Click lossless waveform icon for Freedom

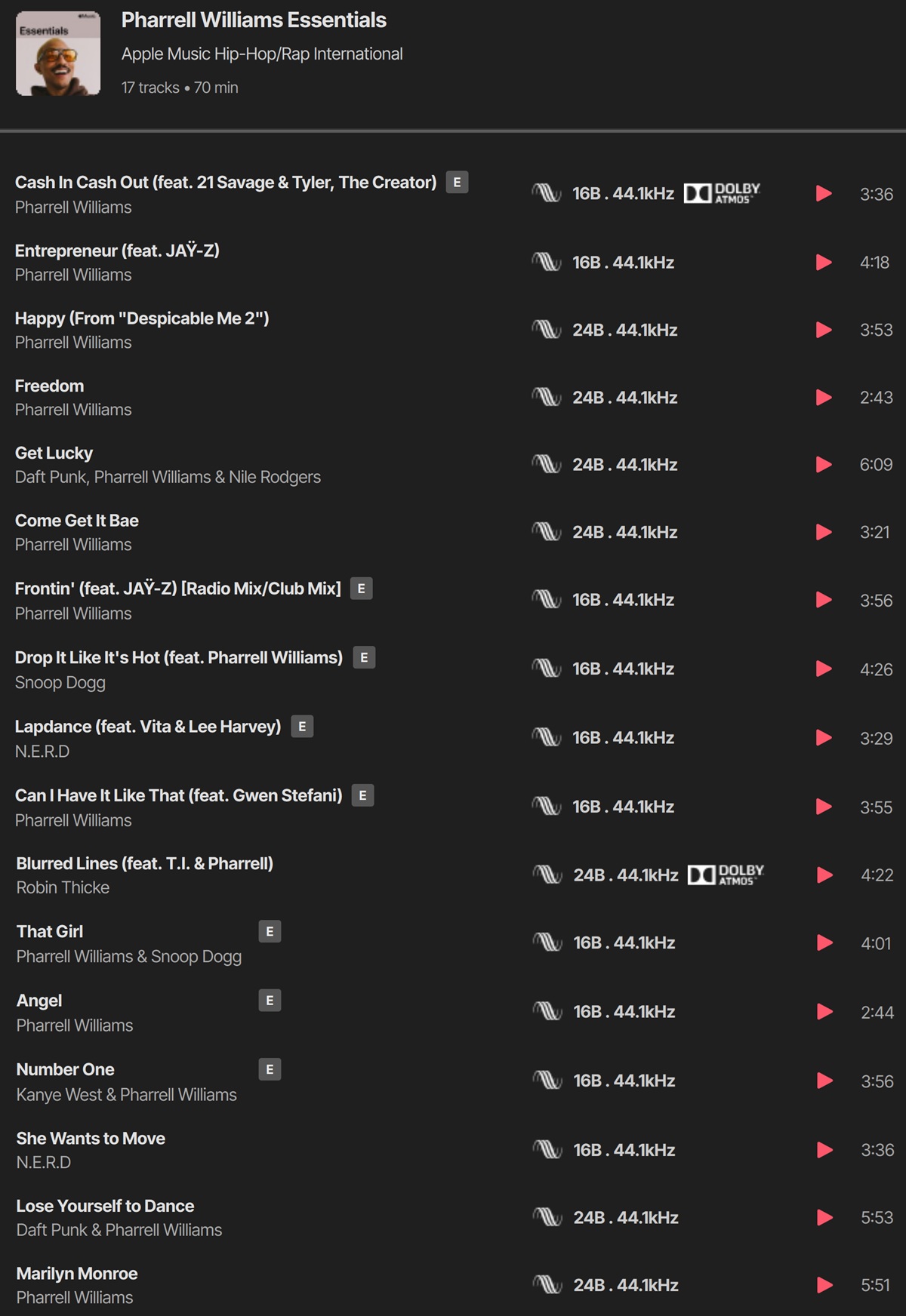coord(546,397)
